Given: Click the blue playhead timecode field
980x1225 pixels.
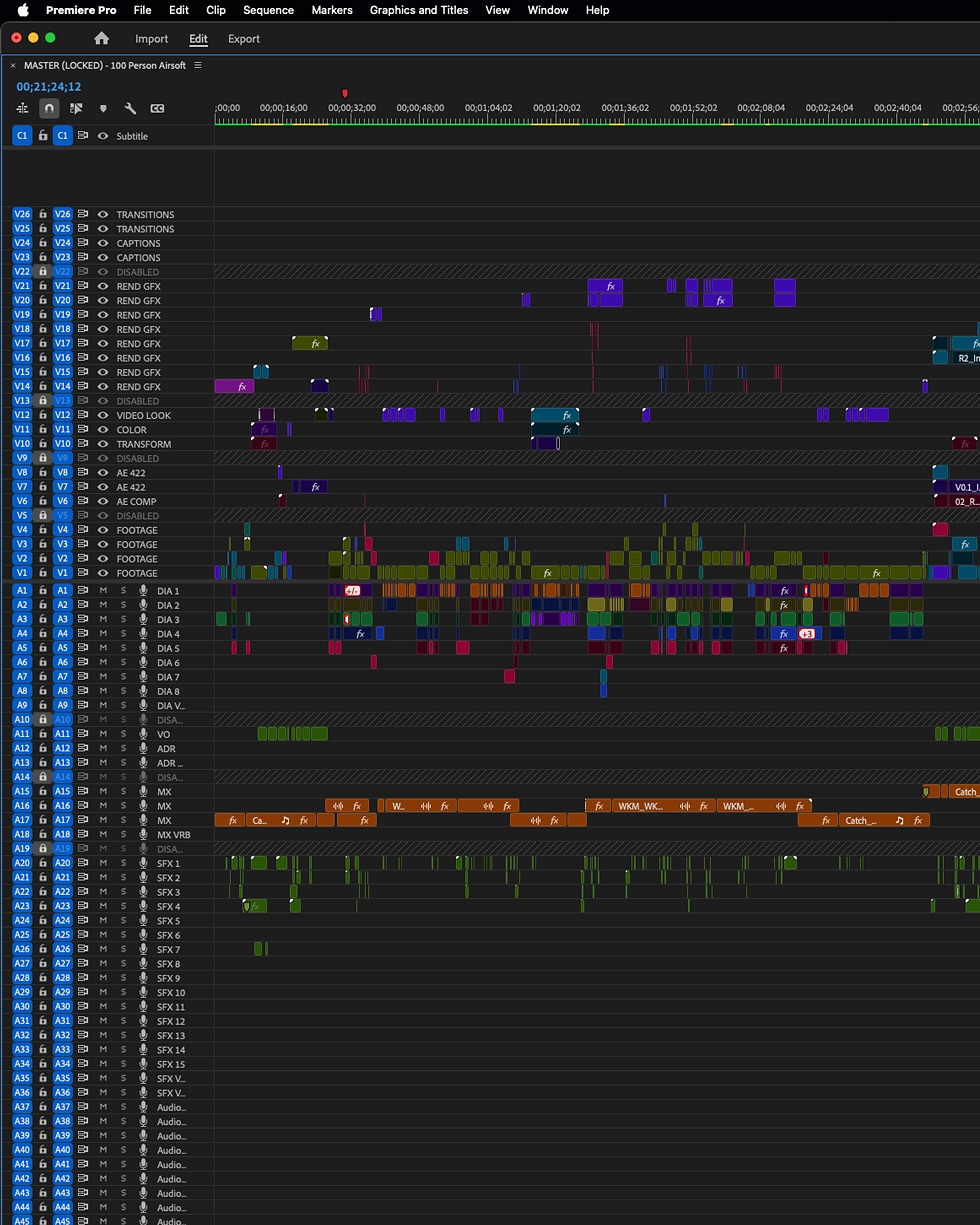Looking at the screenshot, I should pos(48,87).
